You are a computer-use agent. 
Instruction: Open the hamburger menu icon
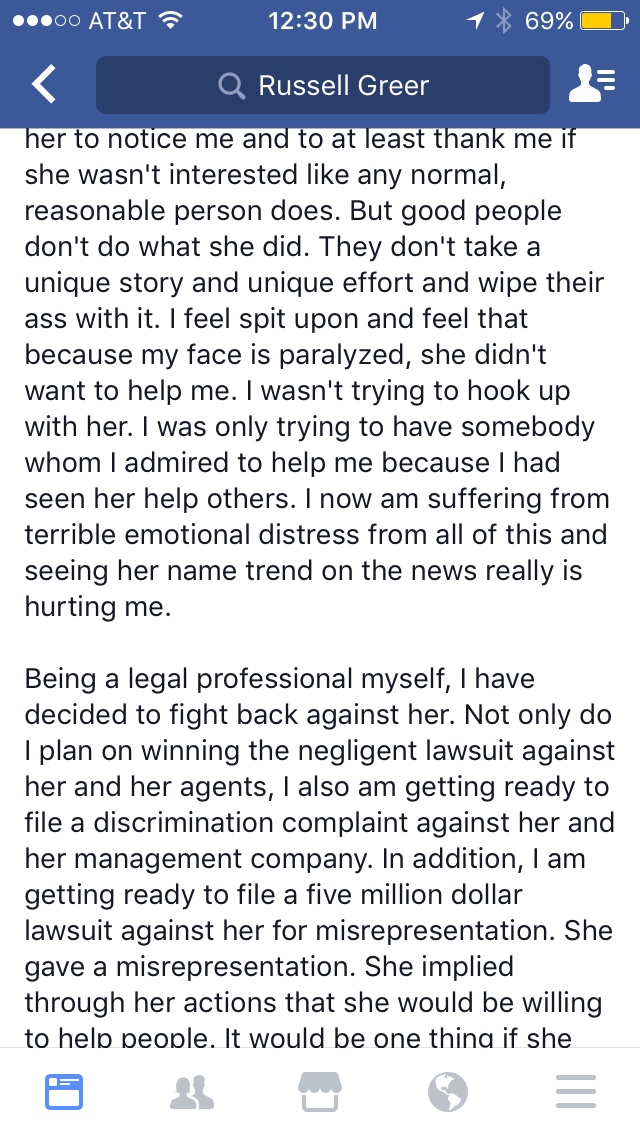[x=575, y=1091]
